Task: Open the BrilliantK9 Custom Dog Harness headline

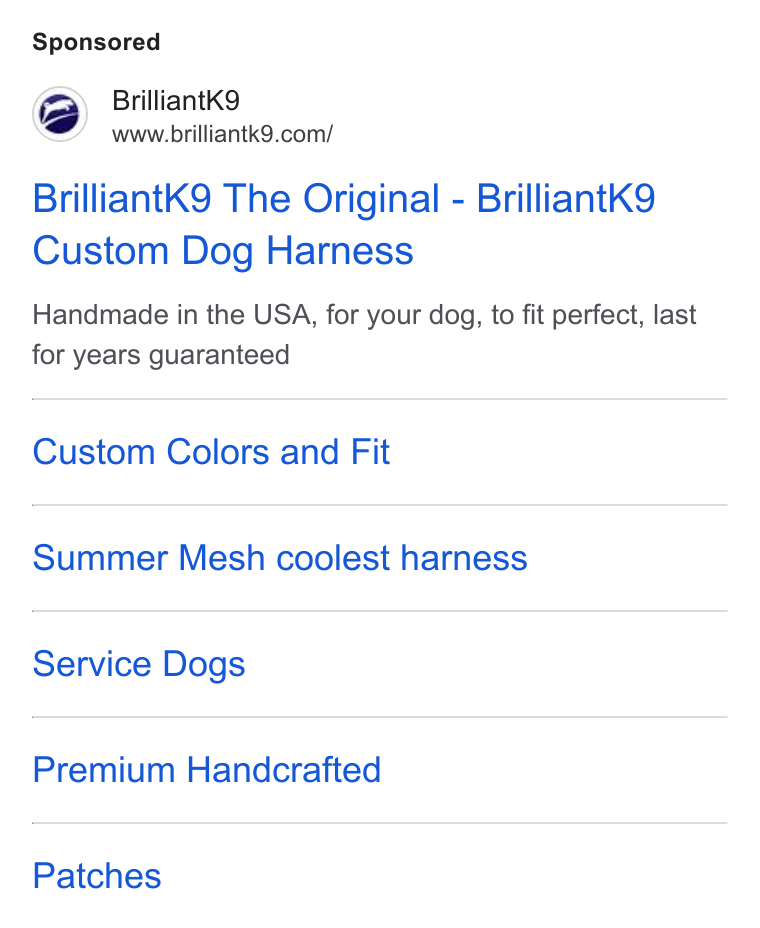Action: (343, 224)
